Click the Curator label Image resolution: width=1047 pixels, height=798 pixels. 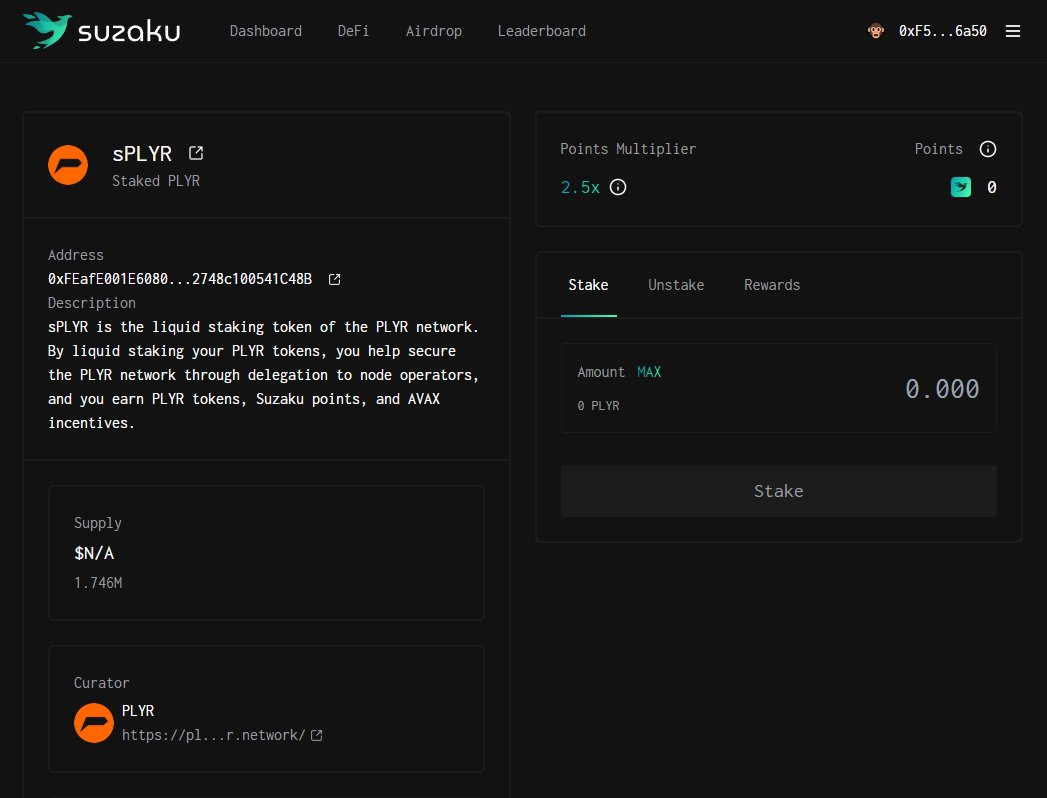(101, 682)
